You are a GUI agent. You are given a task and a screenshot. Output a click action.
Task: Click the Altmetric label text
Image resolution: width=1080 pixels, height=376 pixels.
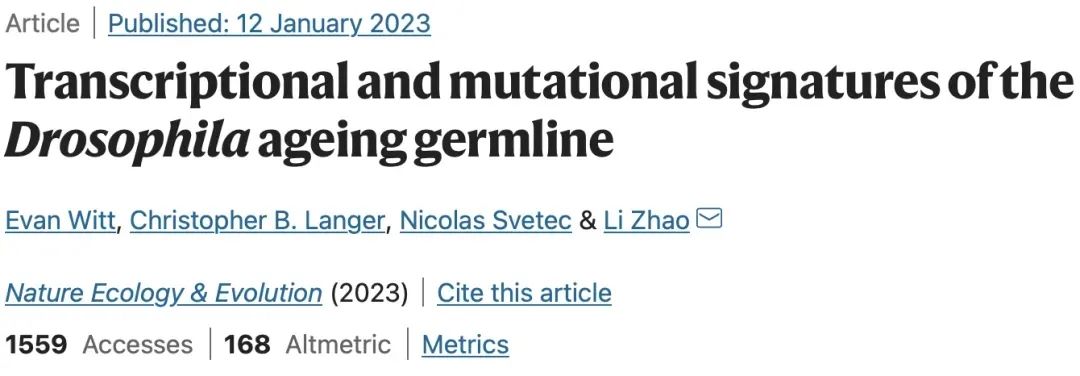click(338, 344)
